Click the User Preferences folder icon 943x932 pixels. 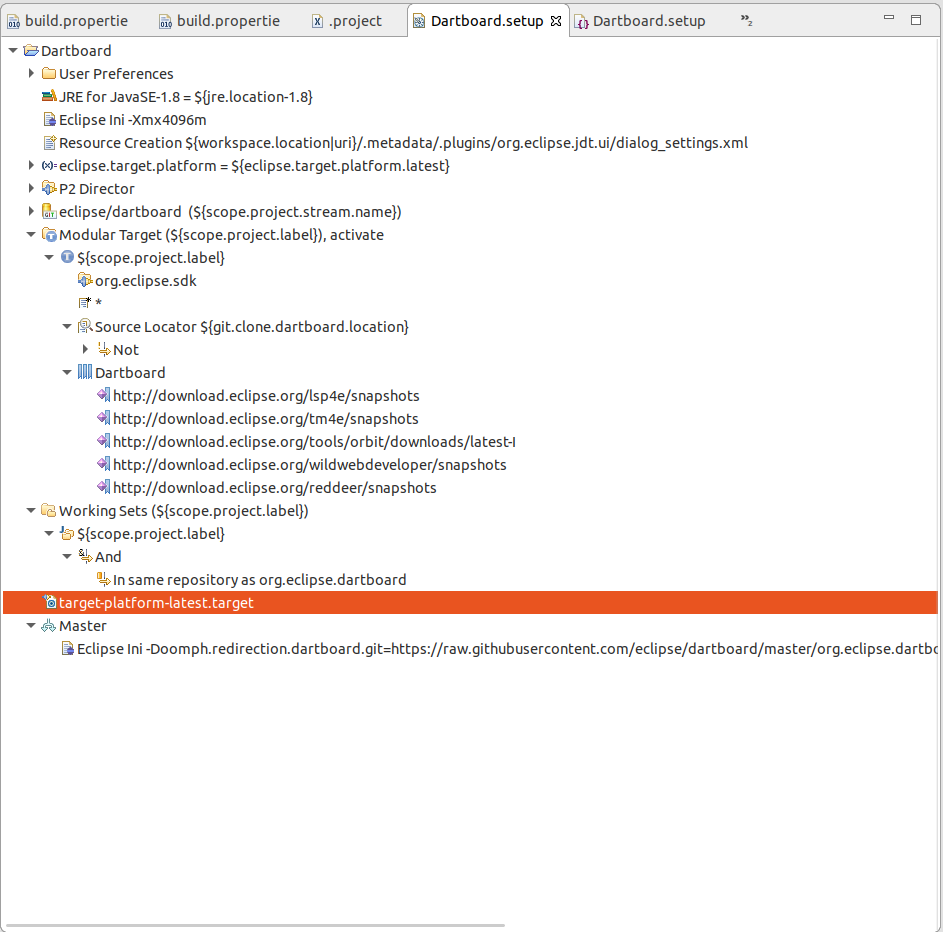tap(49, 73)
